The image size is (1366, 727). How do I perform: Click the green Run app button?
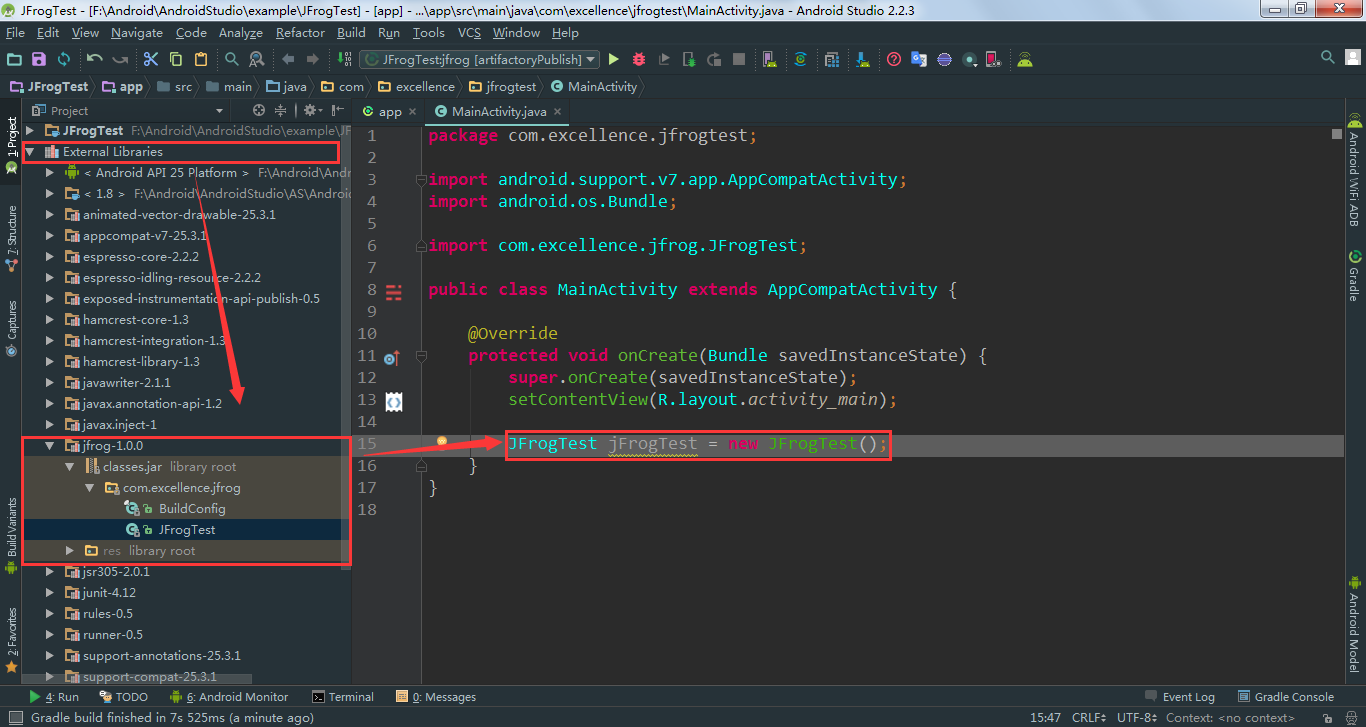(614, 60)
